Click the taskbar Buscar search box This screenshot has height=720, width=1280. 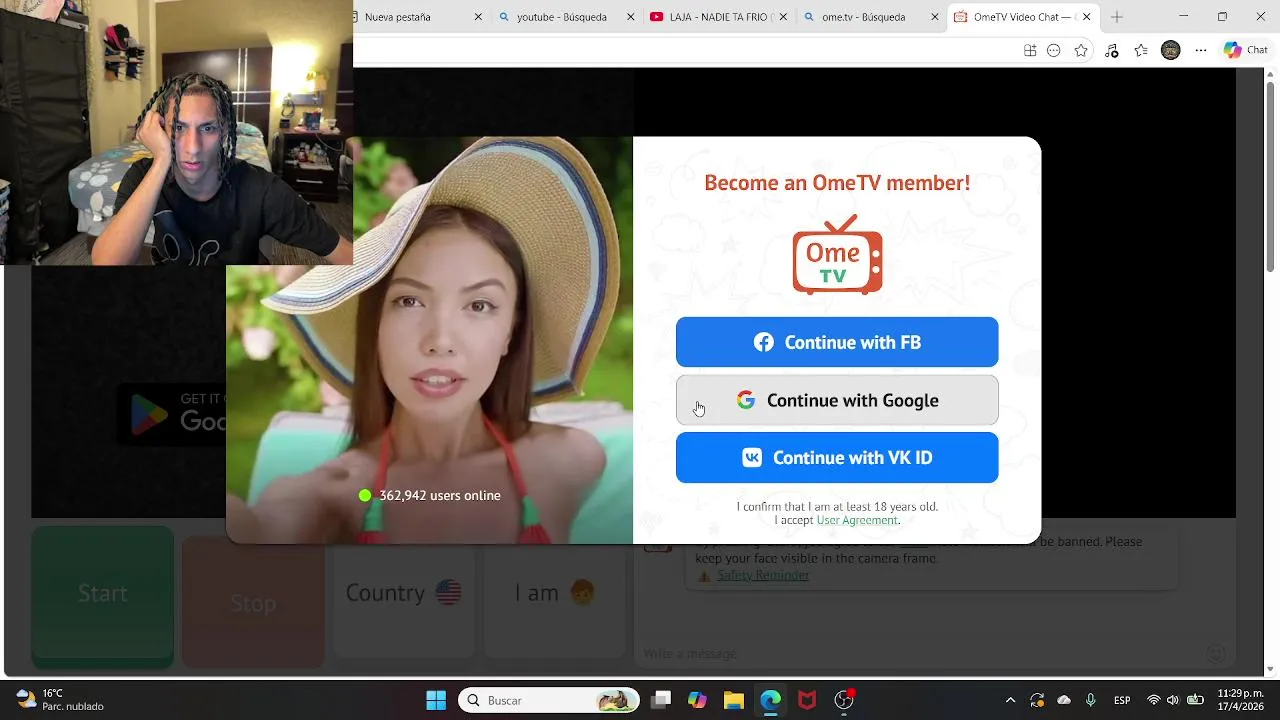coord(549,700)
